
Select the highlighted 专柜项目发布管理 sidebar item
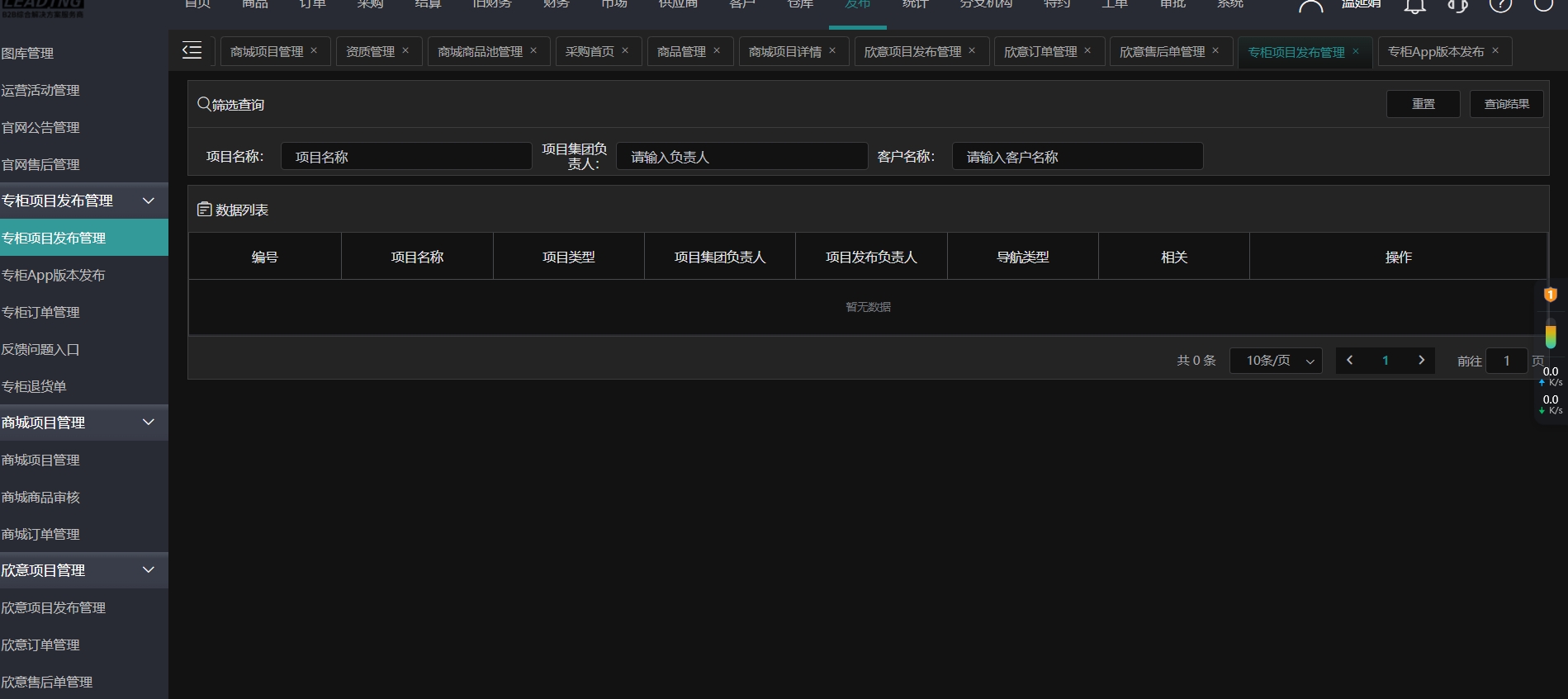coord(84,238)
